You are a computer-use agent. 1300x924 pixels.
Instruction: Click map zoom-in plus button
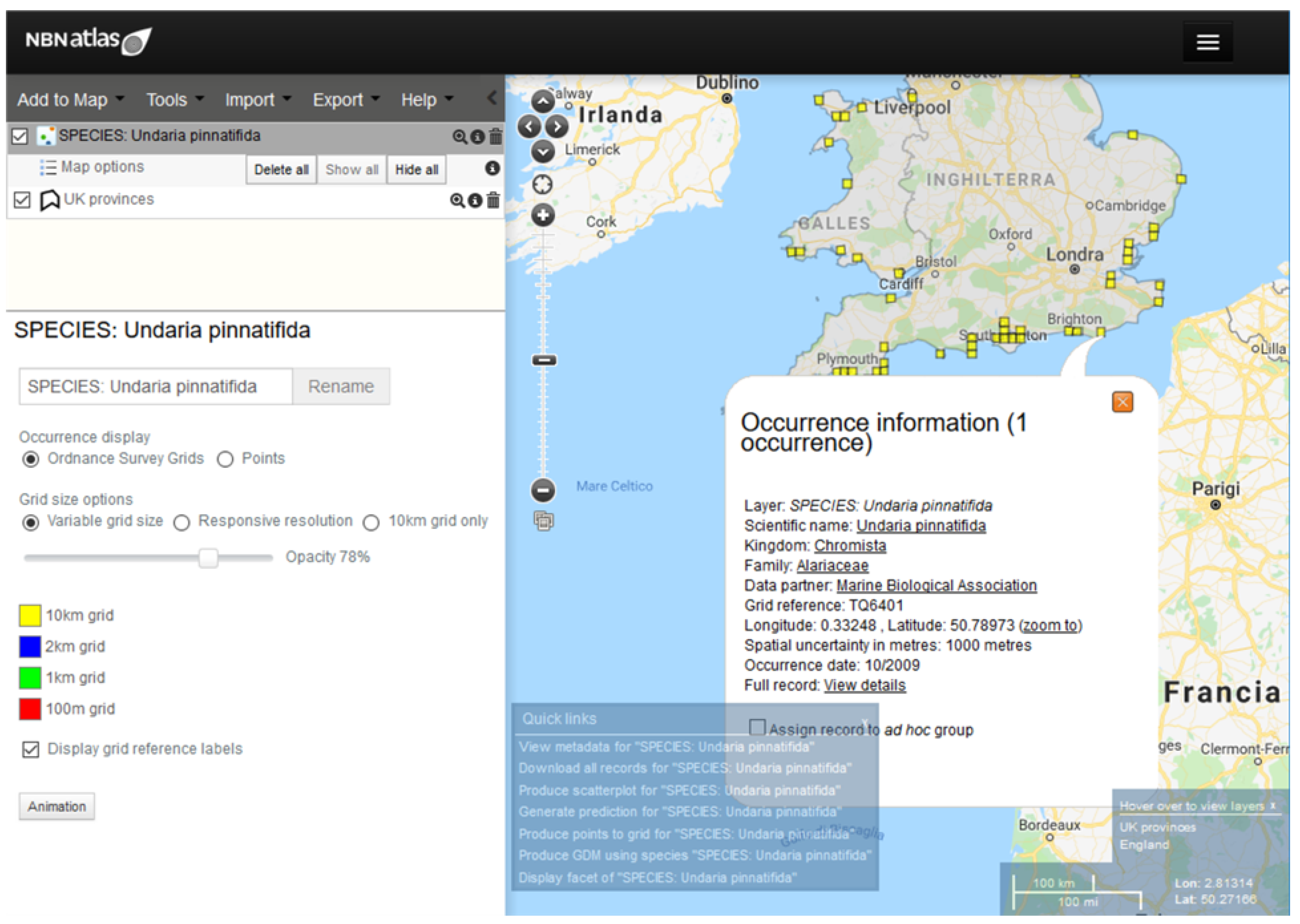pyautogui.click(x=542, y=215)
